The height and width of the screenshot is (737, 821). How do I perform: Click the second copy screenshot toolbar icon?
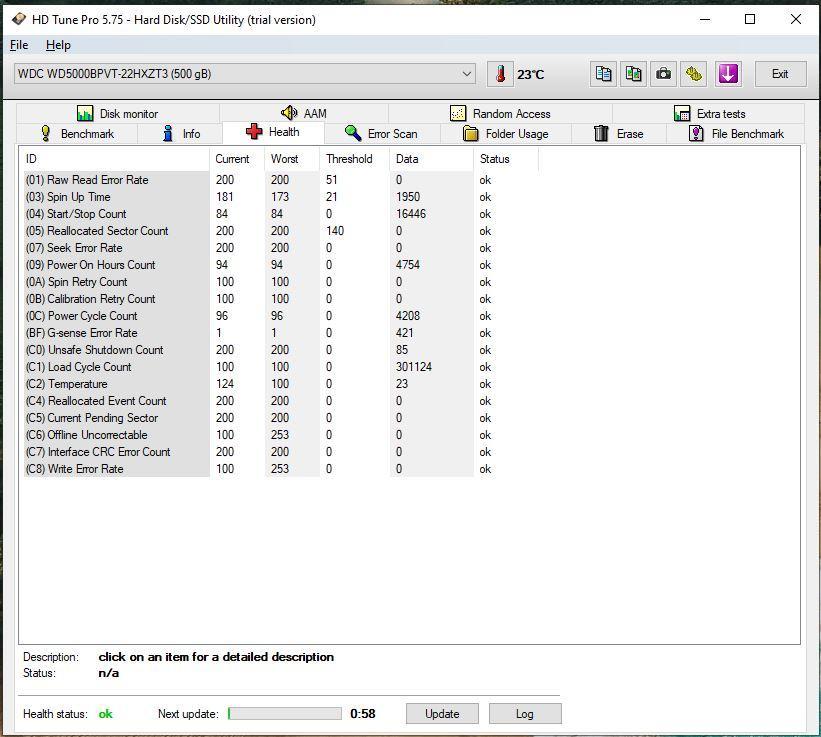pyautogui.click(x=634, y=74)
